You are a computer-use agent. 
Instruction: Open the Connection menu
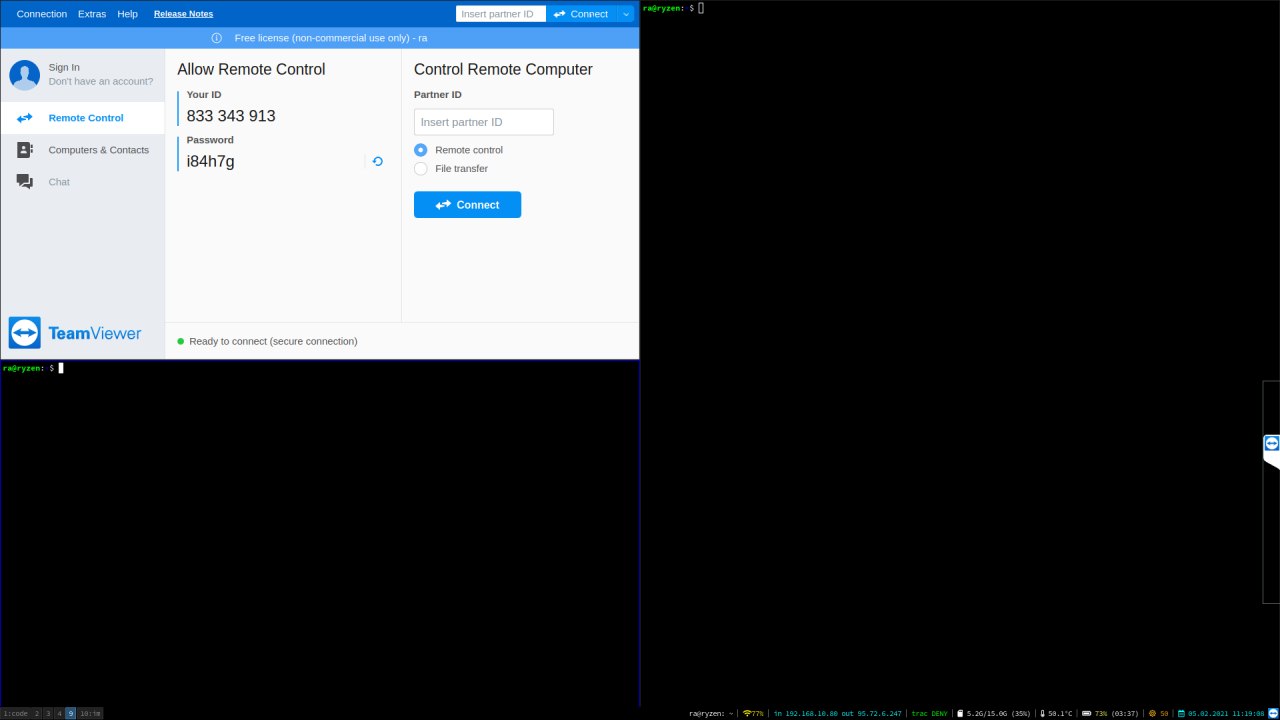pos(42,14)
